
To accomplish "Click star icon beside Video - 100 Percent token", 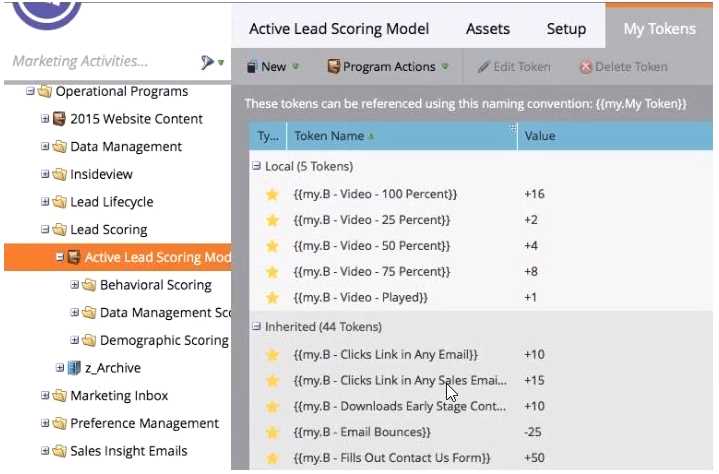I will 271,193.
